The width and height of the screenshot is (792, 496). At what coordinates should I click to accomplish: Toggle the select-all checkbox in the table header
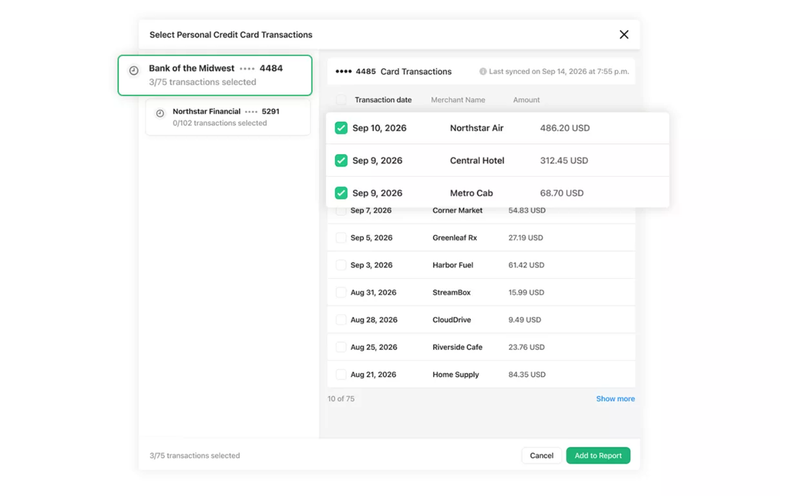tap(341, 100)
